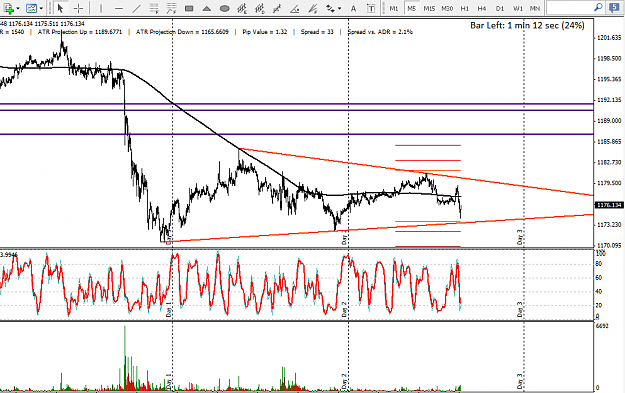This screenshot has width=625, height=393.
Task: Choose the horizontal line drawing tool
Action: pos(119,8)
